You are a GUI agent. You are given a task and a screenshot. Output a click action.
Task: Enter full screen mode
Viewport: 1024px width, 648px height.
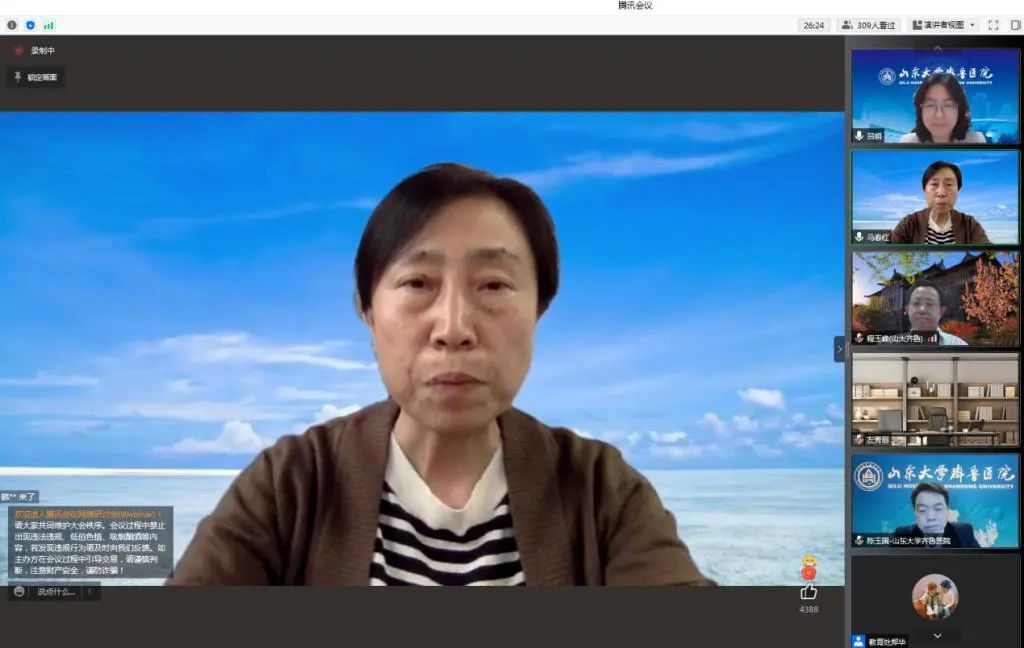tap(993, 25)
